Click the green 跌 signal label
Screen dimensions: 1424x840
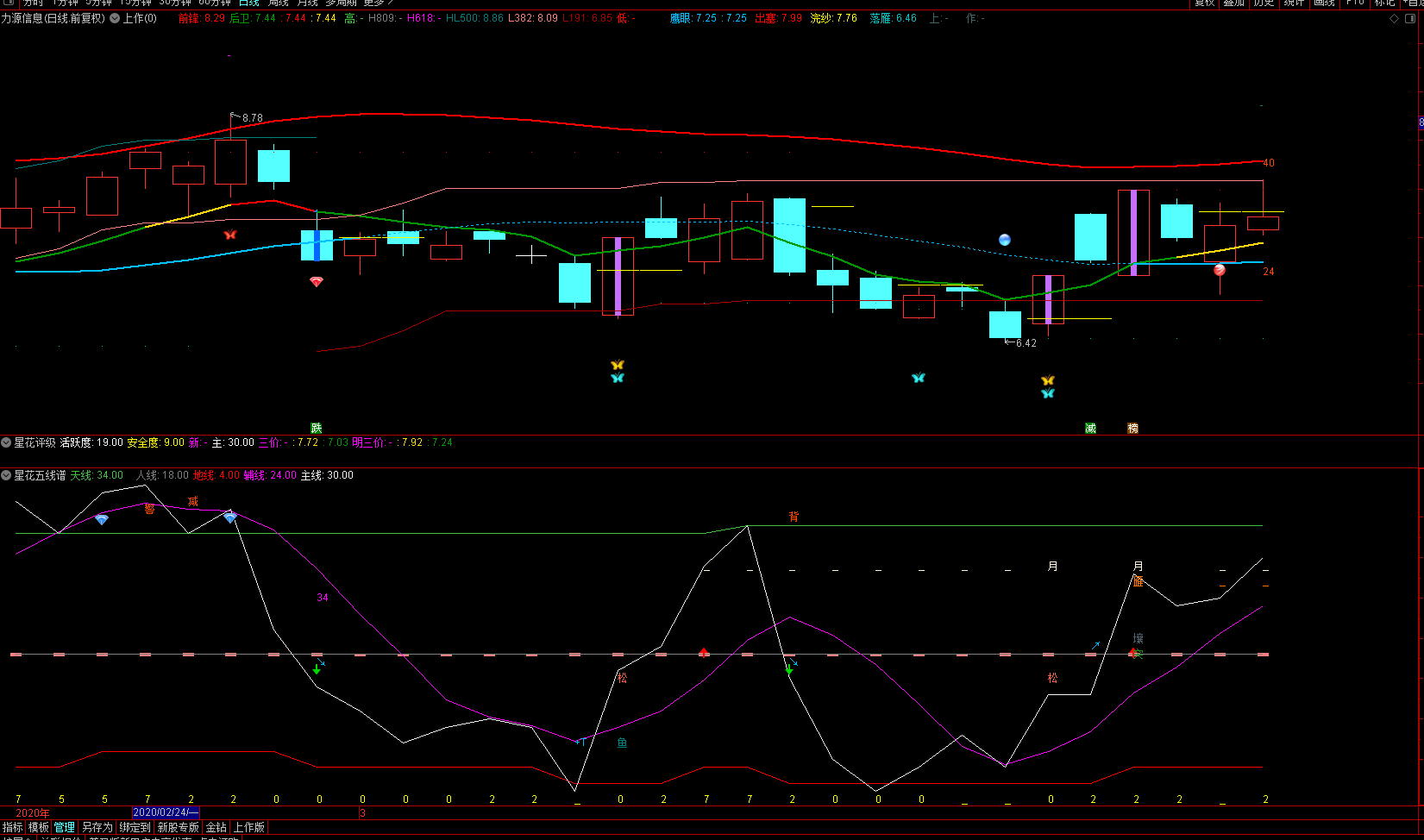[317, 428]
